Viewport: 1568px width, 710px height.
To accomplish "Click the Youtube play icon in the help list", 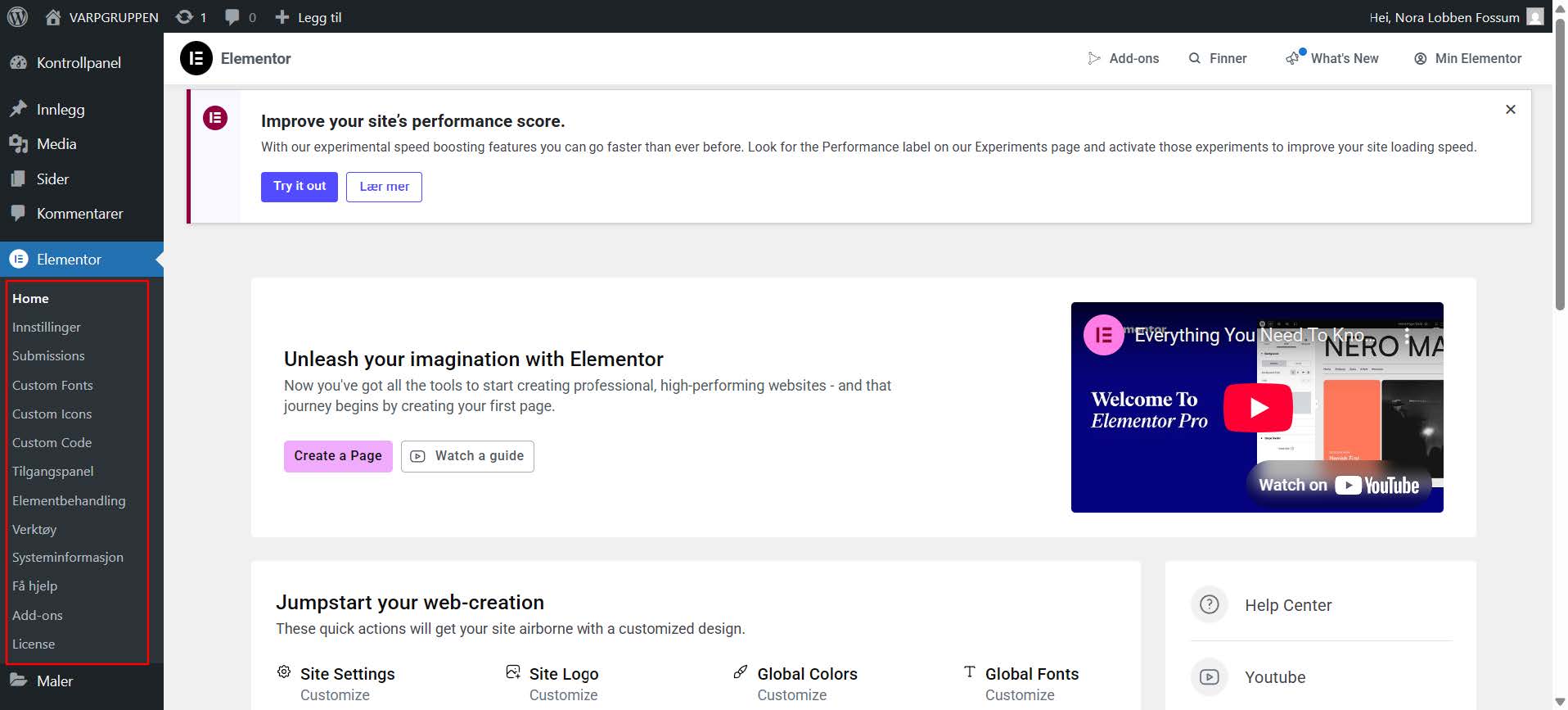I will click(x=1210, y=676).
